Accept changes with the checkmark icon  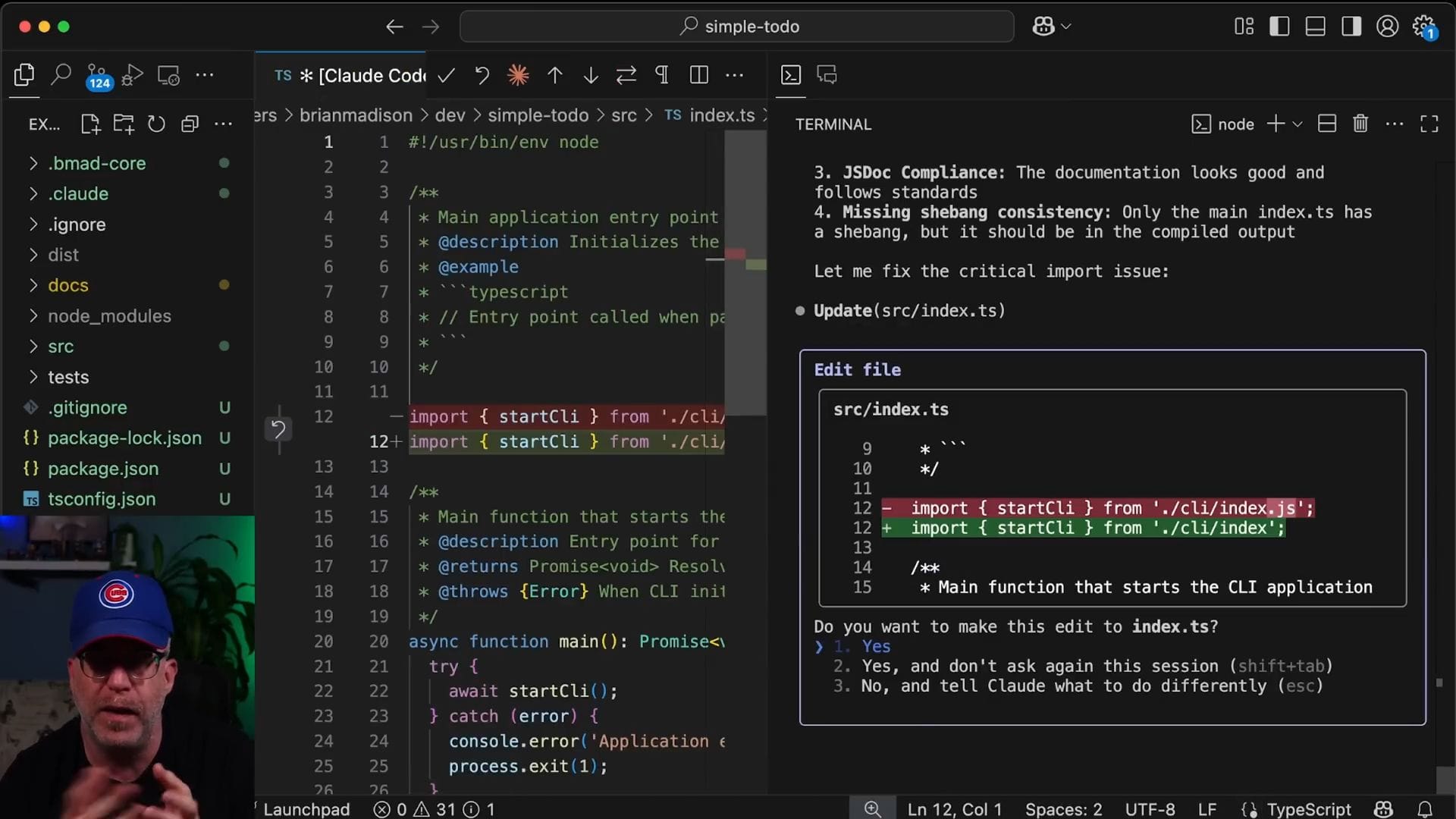[x=447, y=75]
